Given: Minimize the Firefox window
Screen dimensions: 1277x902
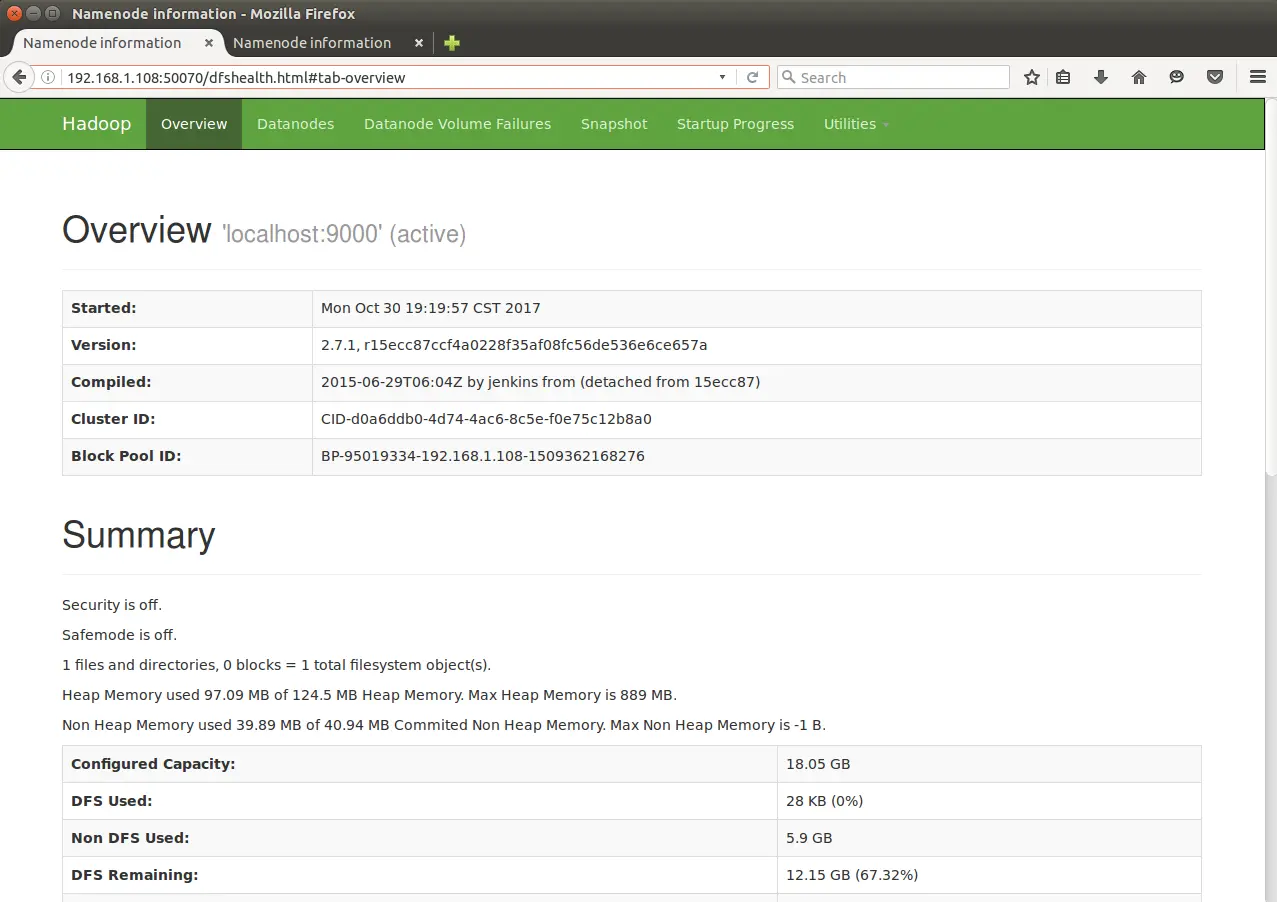Looking at the screenshot, I should 33,14.
